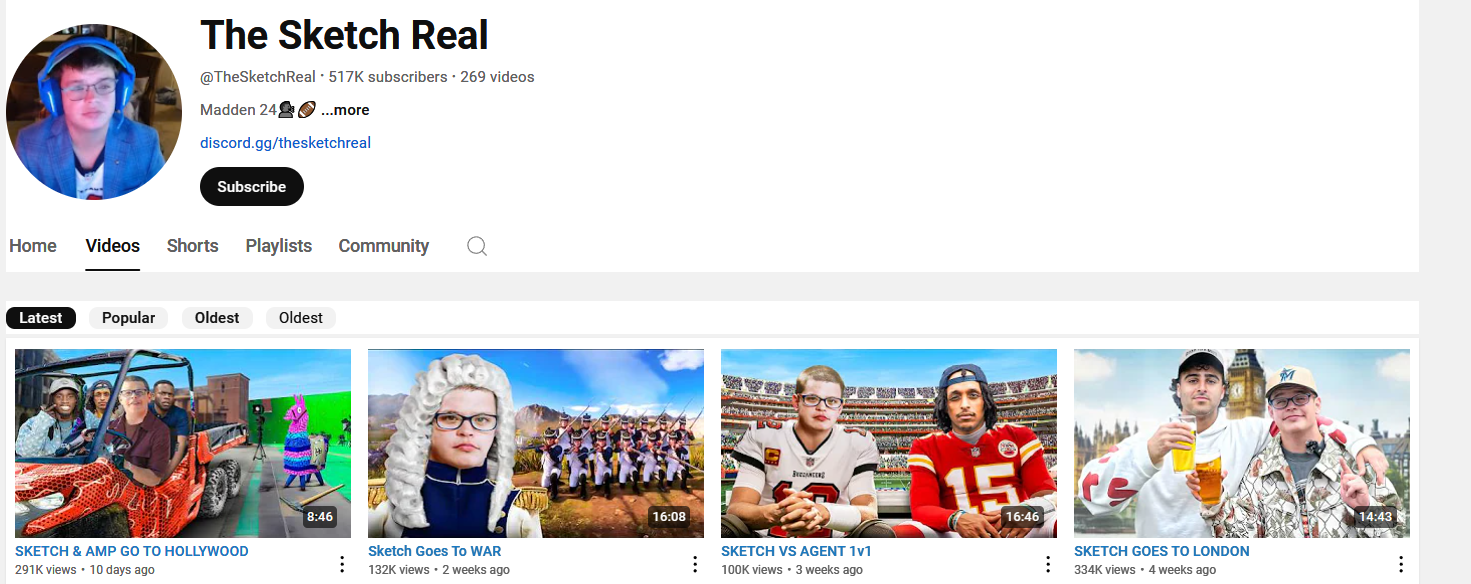Play the Sketch Goes To WAR thumbnail
Screen dimensions: 1471x584
click(x=536, y=443)
